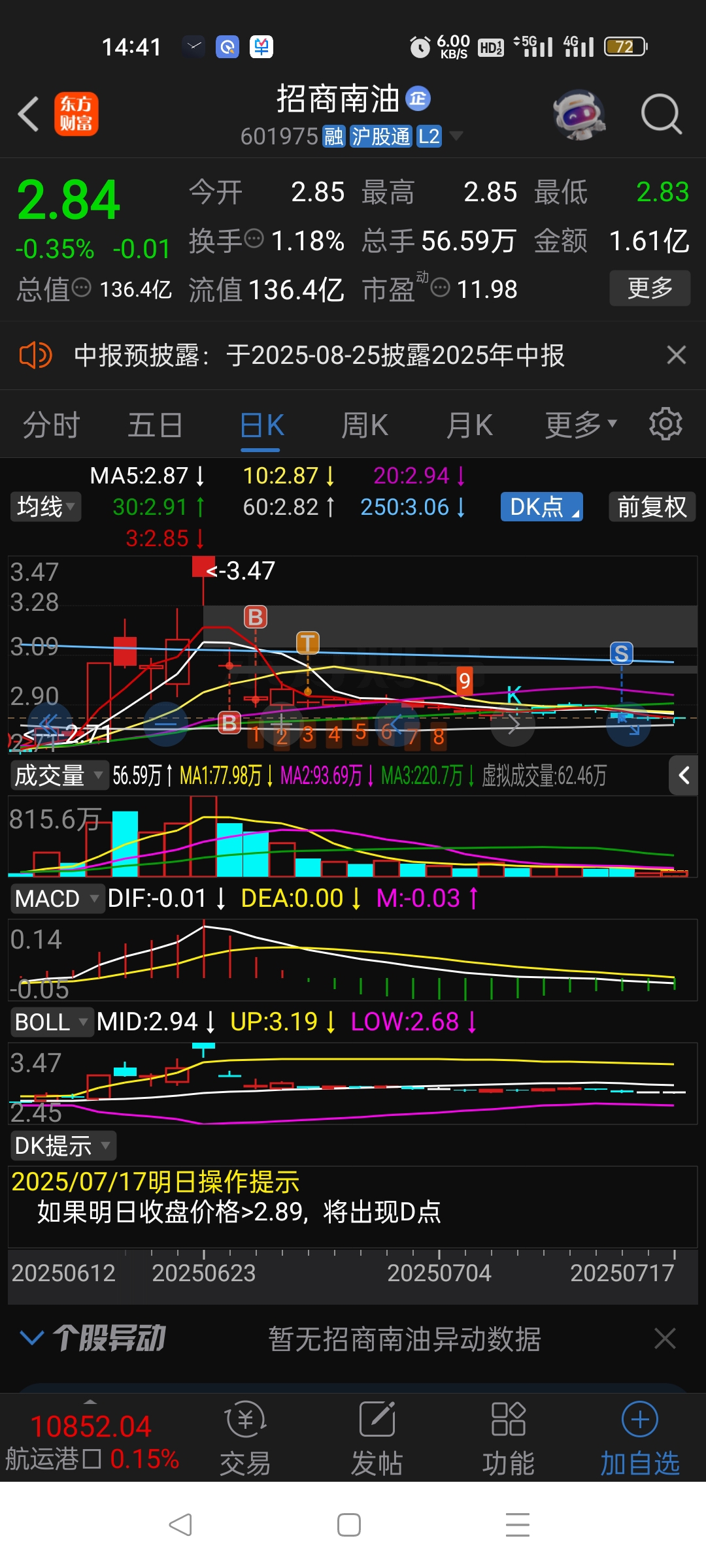Add stock via 加自选 plus icon
The image size is (706, 1568).
[x=640, y=1439]
